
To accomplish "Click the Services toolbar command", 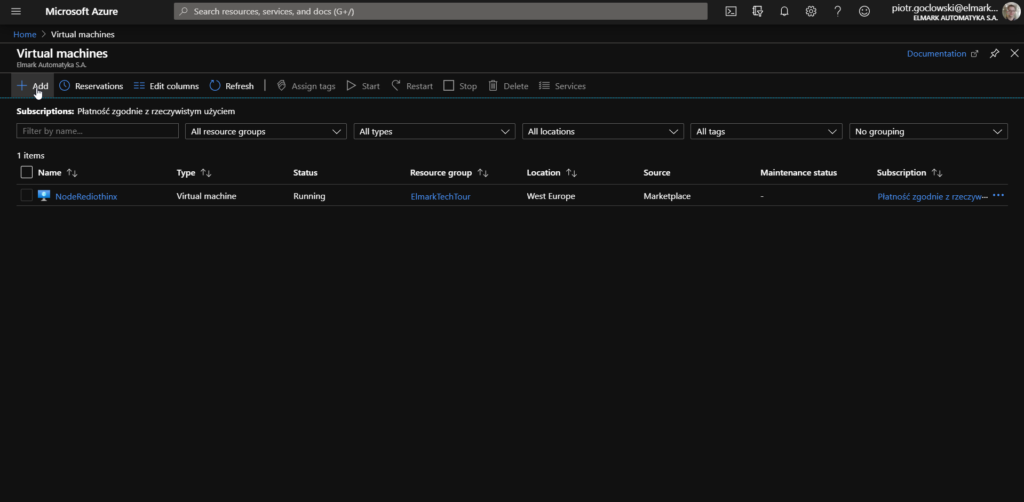I will click(x=562, y=86).
